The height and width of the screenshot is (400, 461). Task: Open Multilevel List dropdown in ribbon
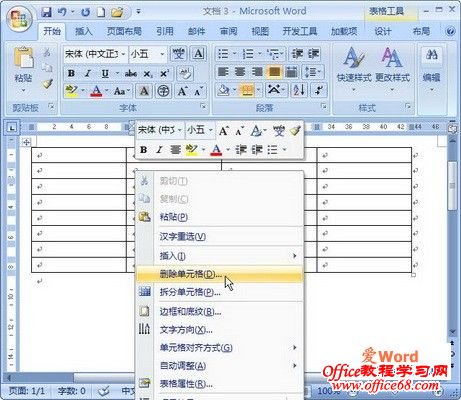(x=282, y=53)
